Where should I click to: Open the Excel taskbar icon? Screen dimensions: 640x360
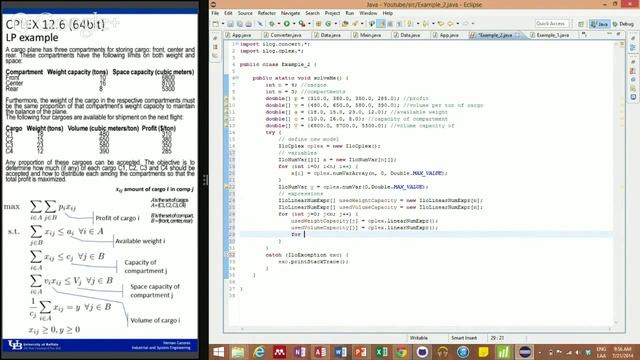(381, 352)
